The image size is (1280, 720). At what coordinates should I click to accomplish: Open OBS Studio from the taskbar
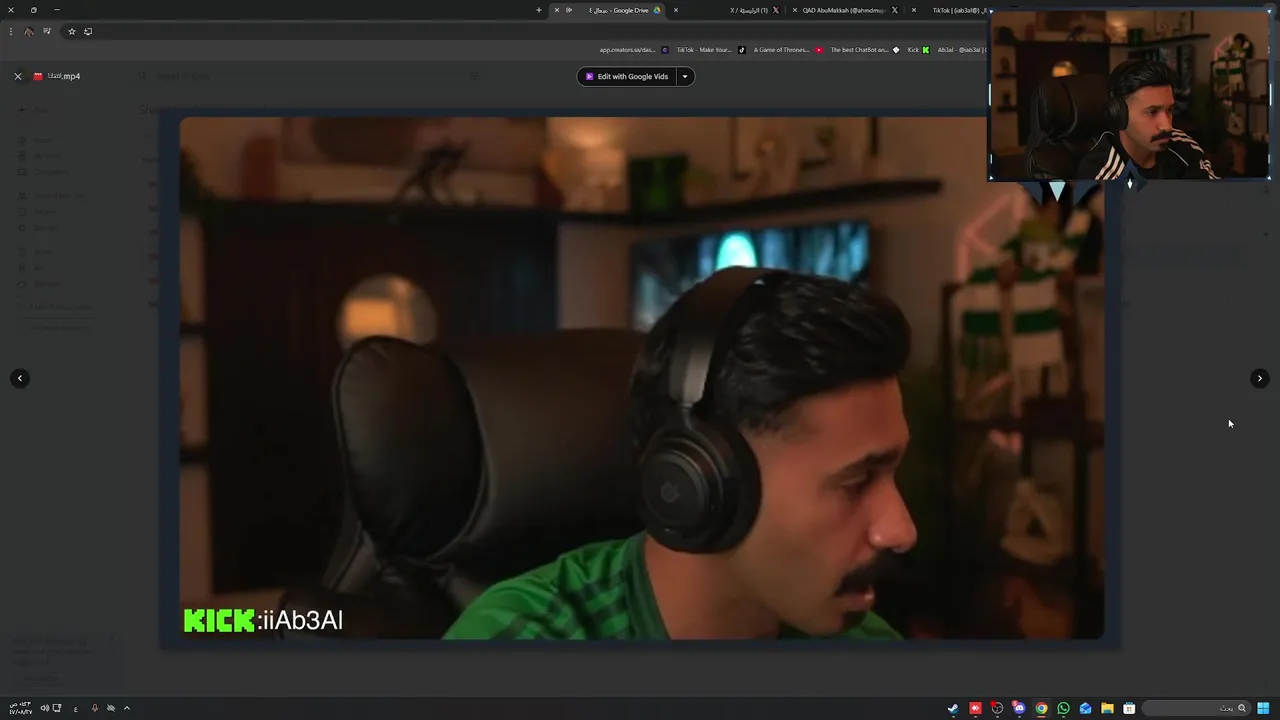[x=997, y=708]
